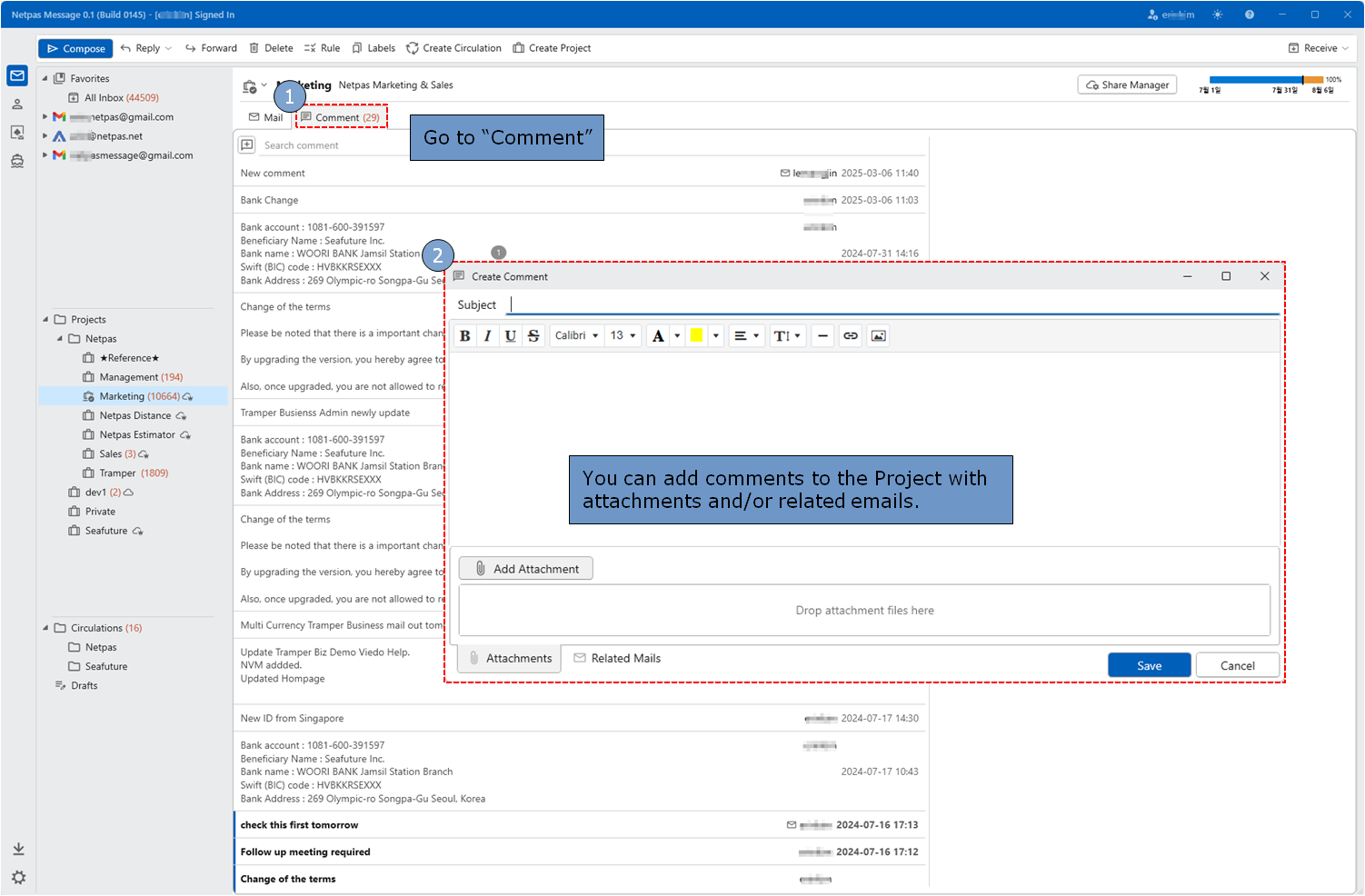Select the Management (194) project

tap(133, 377)
